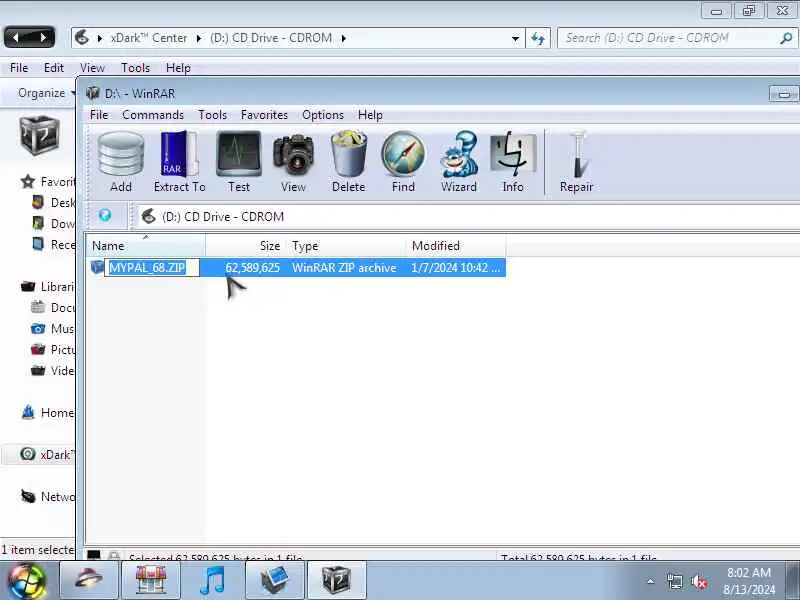800x600 pixels.
Task: Click the Organize button in Explorer
Action: point(45,93)
